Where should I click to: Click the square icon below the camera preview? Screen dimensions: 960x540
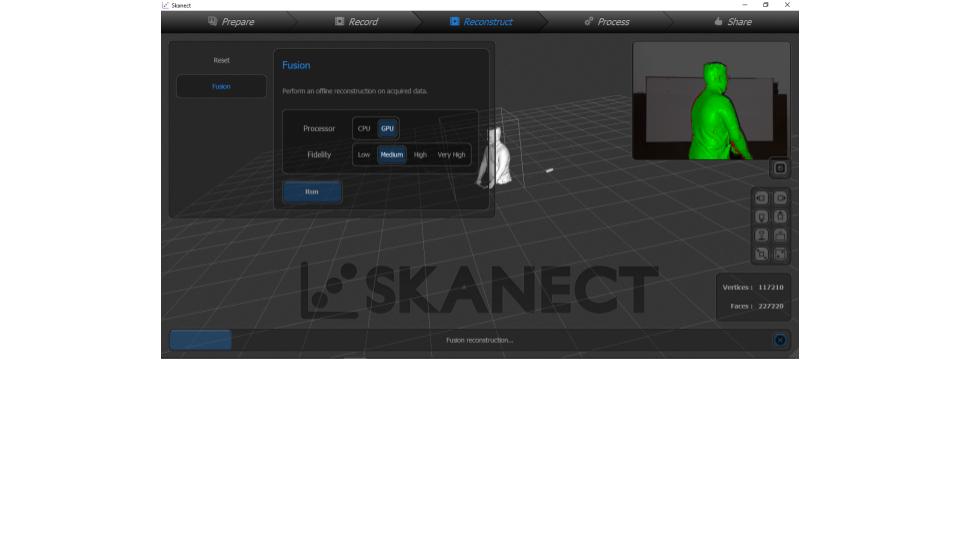pos(780,168)
